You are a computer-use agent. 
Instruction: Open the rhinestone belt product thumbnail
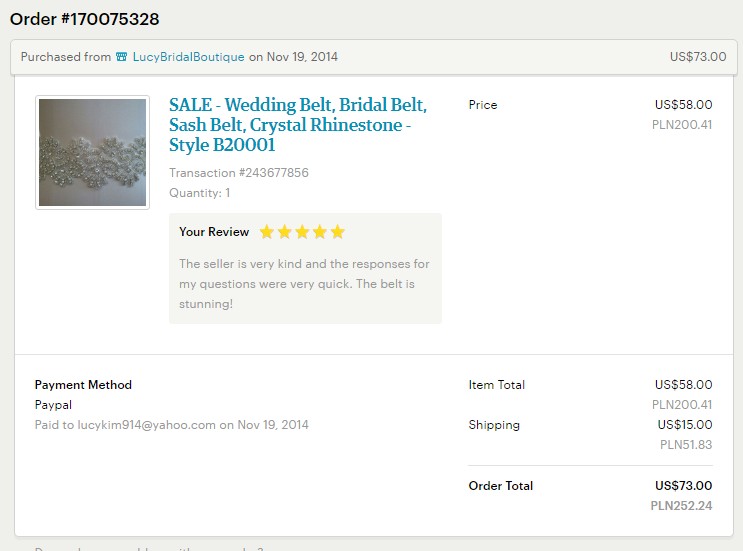click(x=92, y=152)
